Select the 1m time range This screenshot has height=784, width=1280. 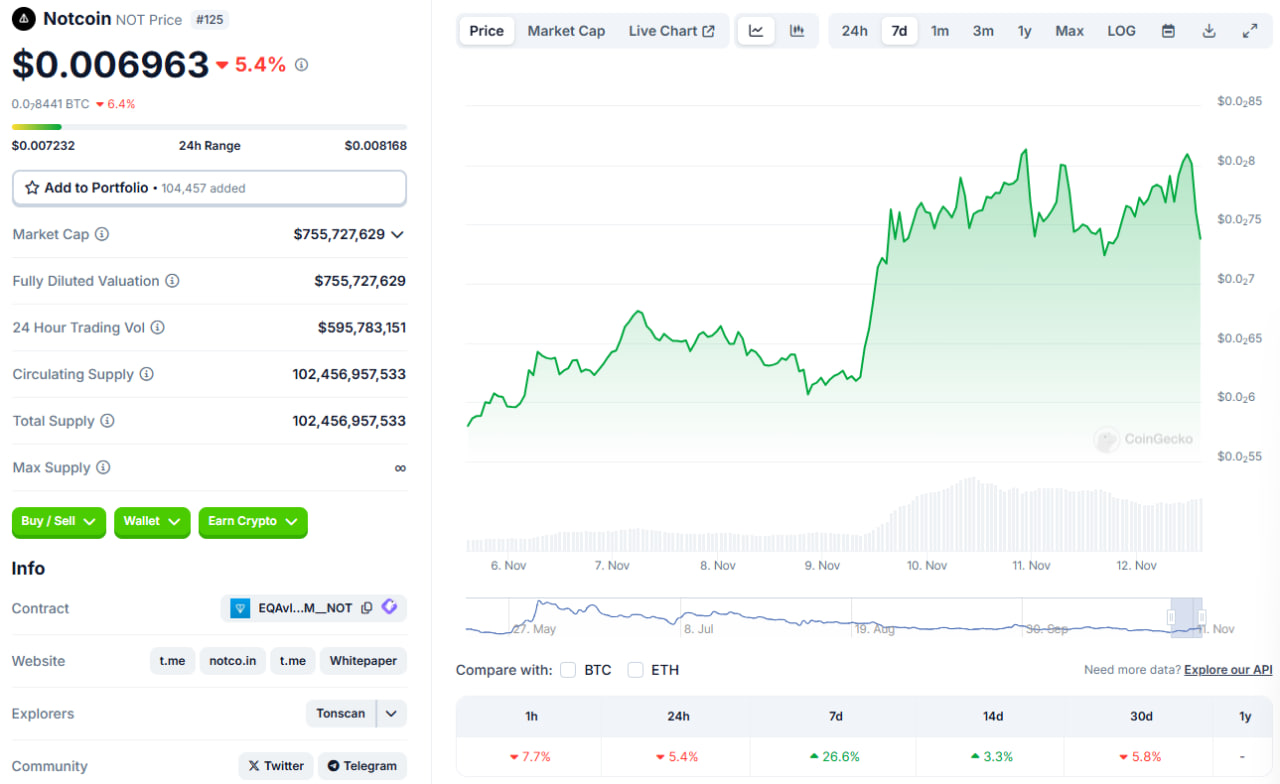940,31
